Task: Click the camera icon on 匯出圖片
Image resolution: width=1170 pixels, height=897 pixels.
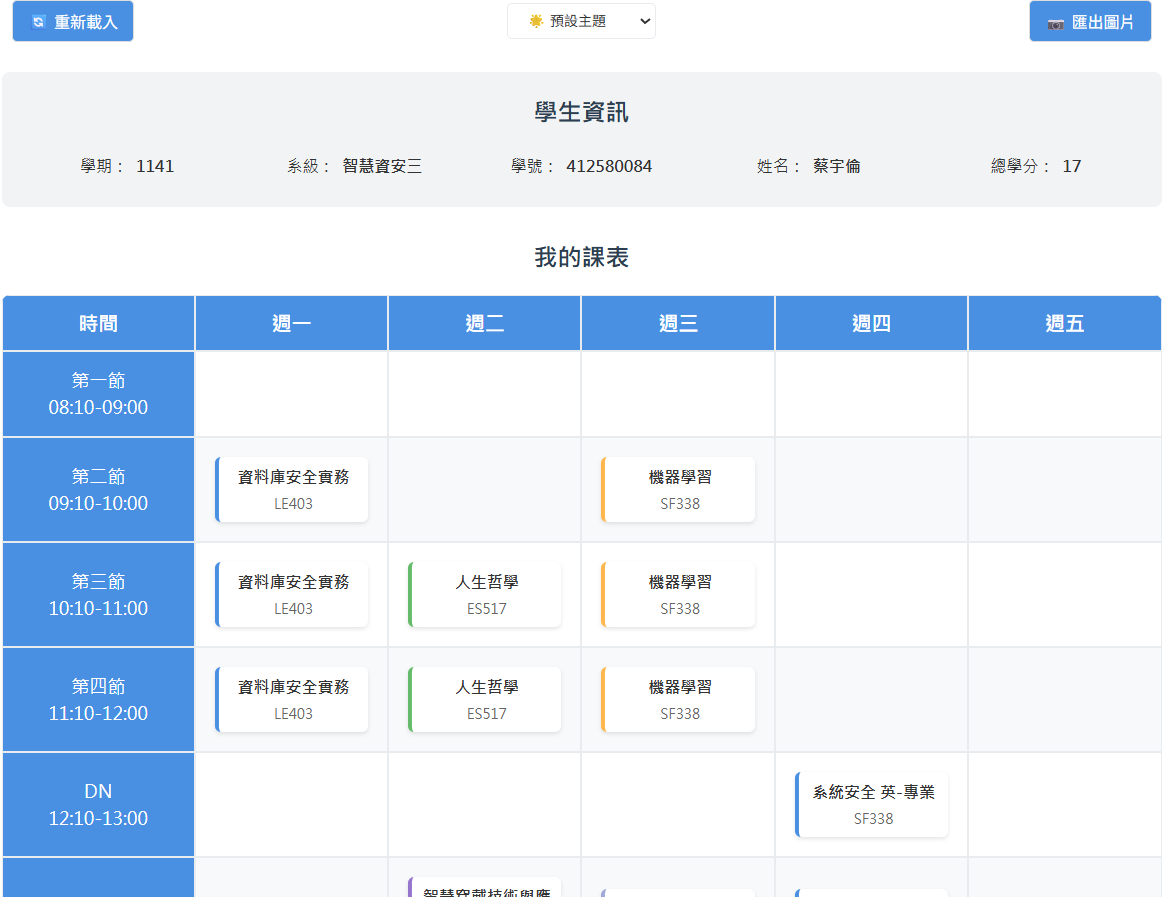Action: (x=1055, y=23)
